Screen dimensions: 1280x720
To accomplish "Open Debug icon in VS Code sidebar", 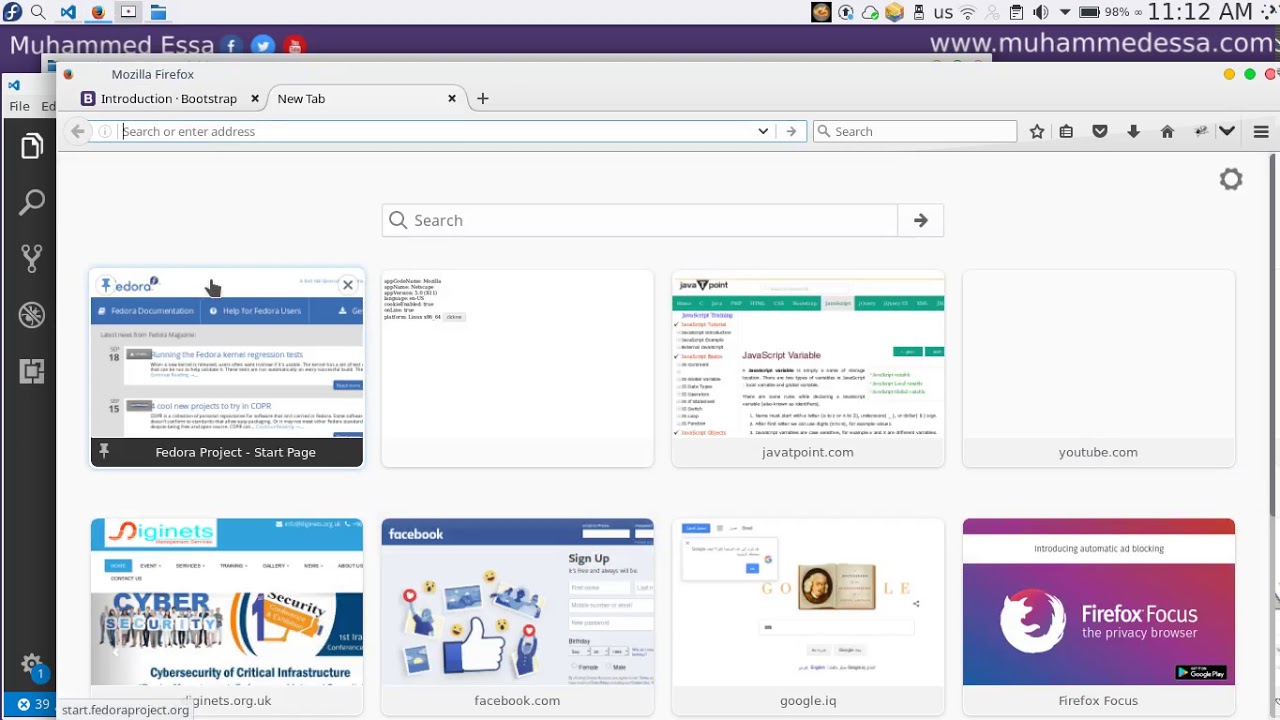I will 31,315.
